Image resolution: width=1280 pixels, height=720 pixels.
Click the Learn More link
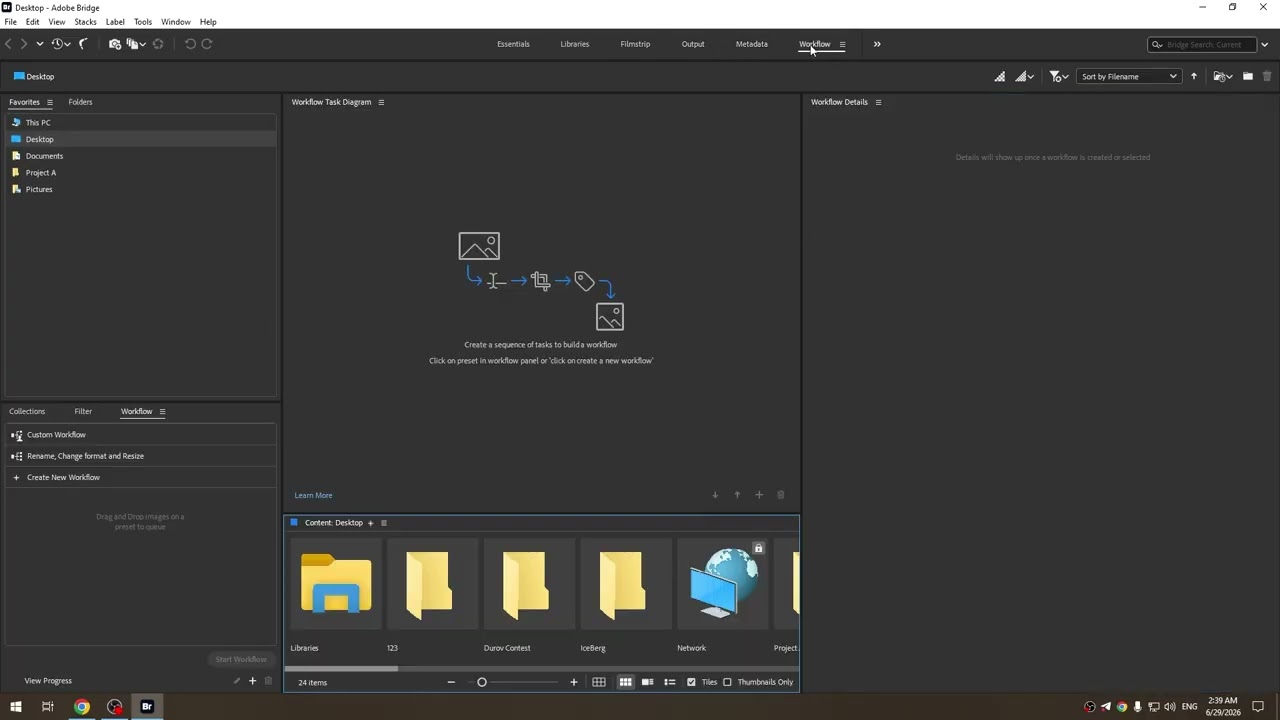click(x=313, y=495)
